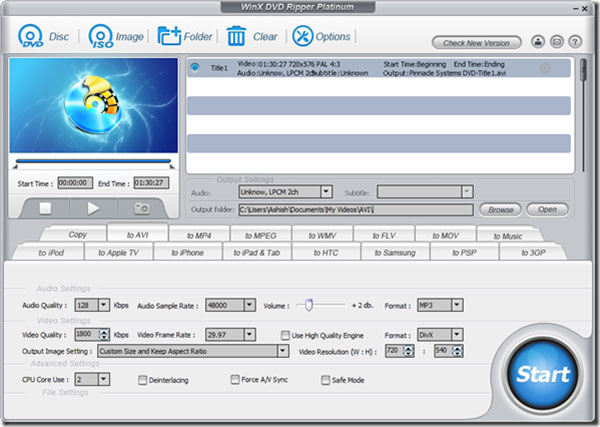
Task: Click the DVD preview thumbnail
Action: pos(94,105)
